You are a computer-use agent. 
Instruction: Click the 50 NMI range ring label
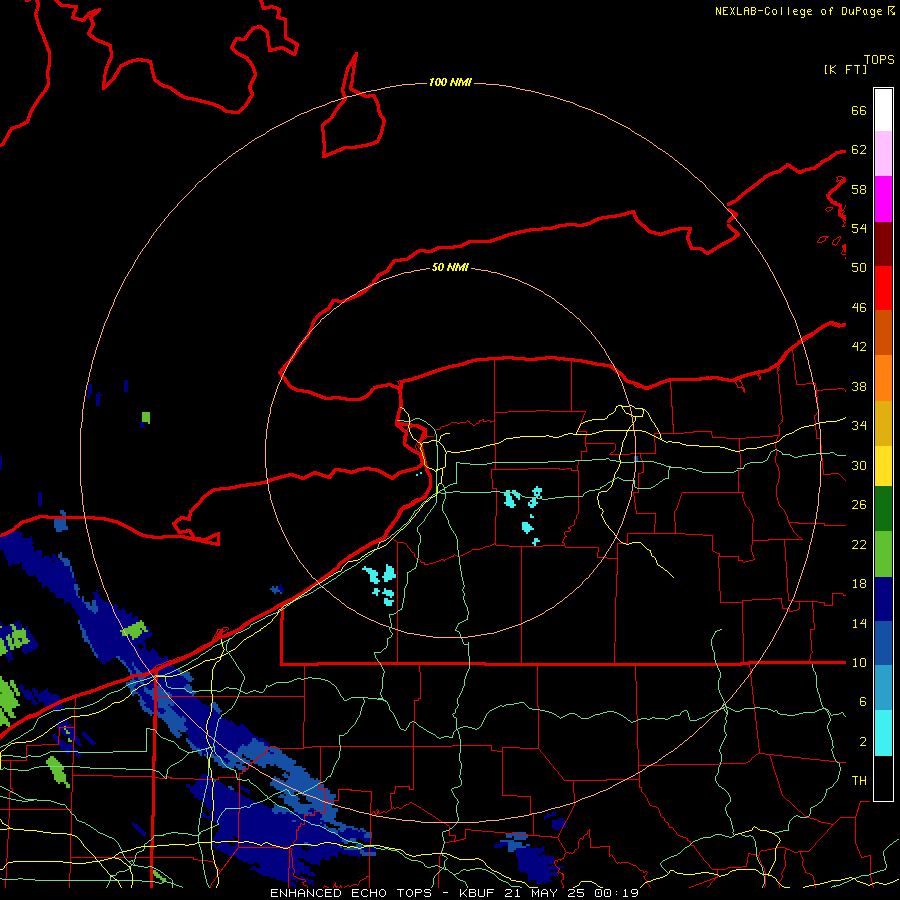(450, 267)
